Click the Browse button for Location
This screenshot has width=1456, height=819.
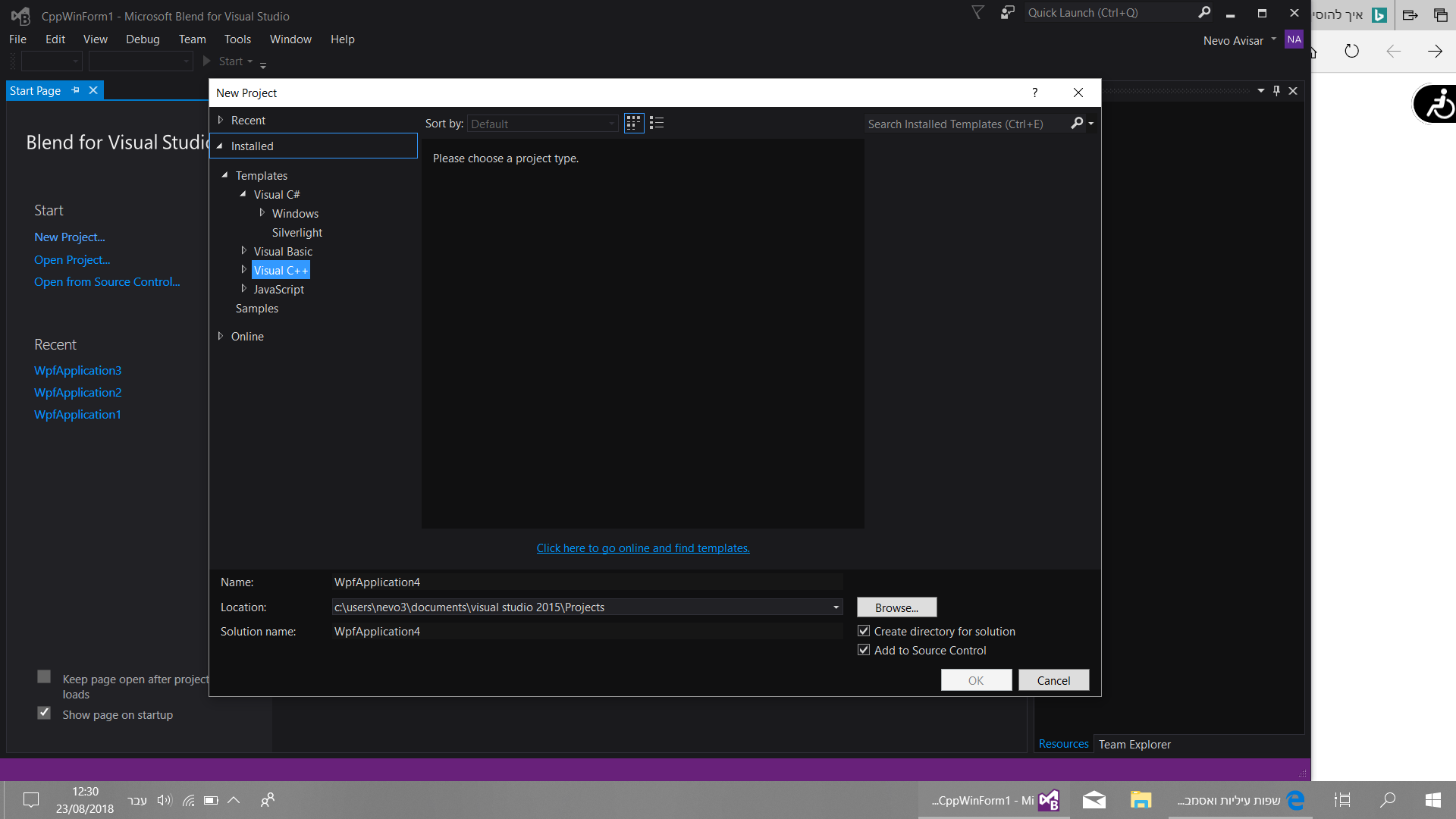(x=896, y=607)
